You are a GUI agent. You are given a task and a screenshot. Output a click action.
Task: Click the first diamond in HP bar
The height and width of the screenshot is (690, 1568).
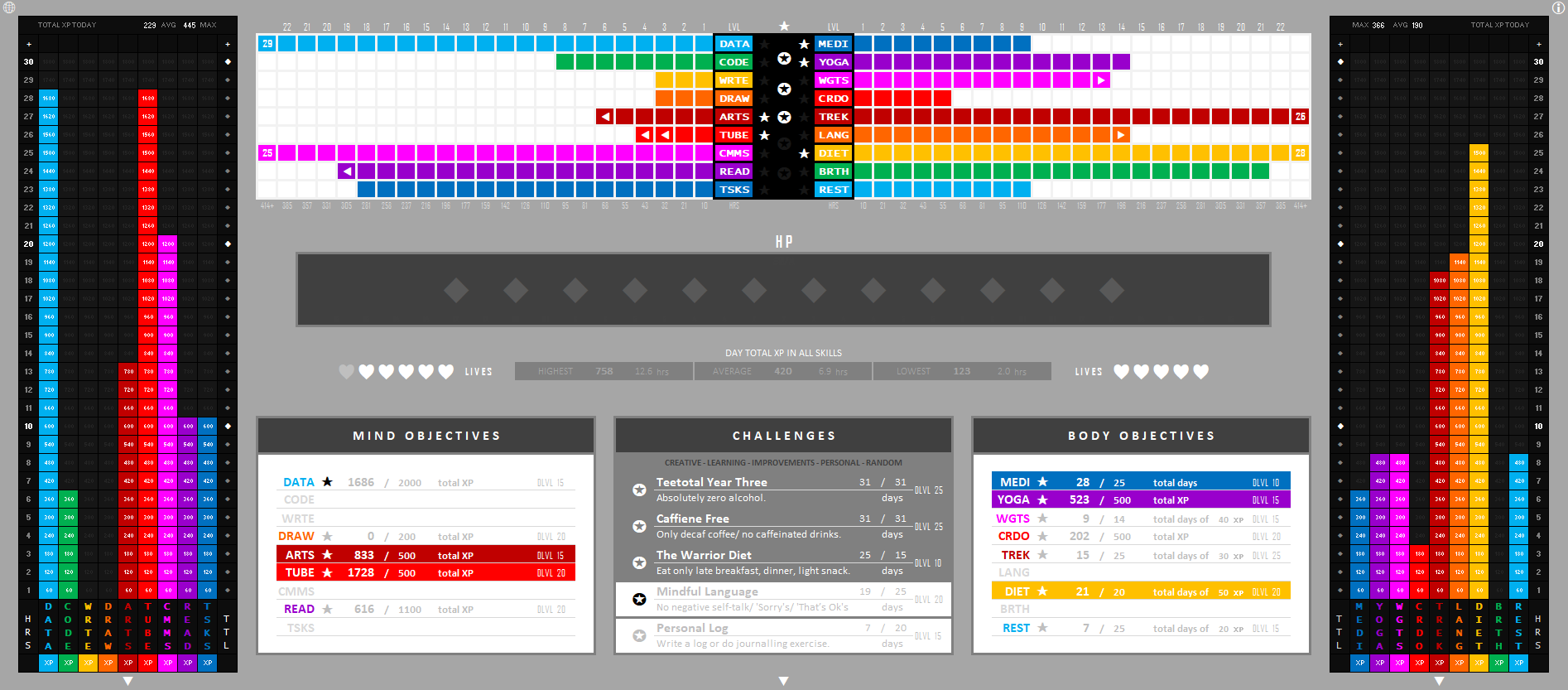(456, 290)
